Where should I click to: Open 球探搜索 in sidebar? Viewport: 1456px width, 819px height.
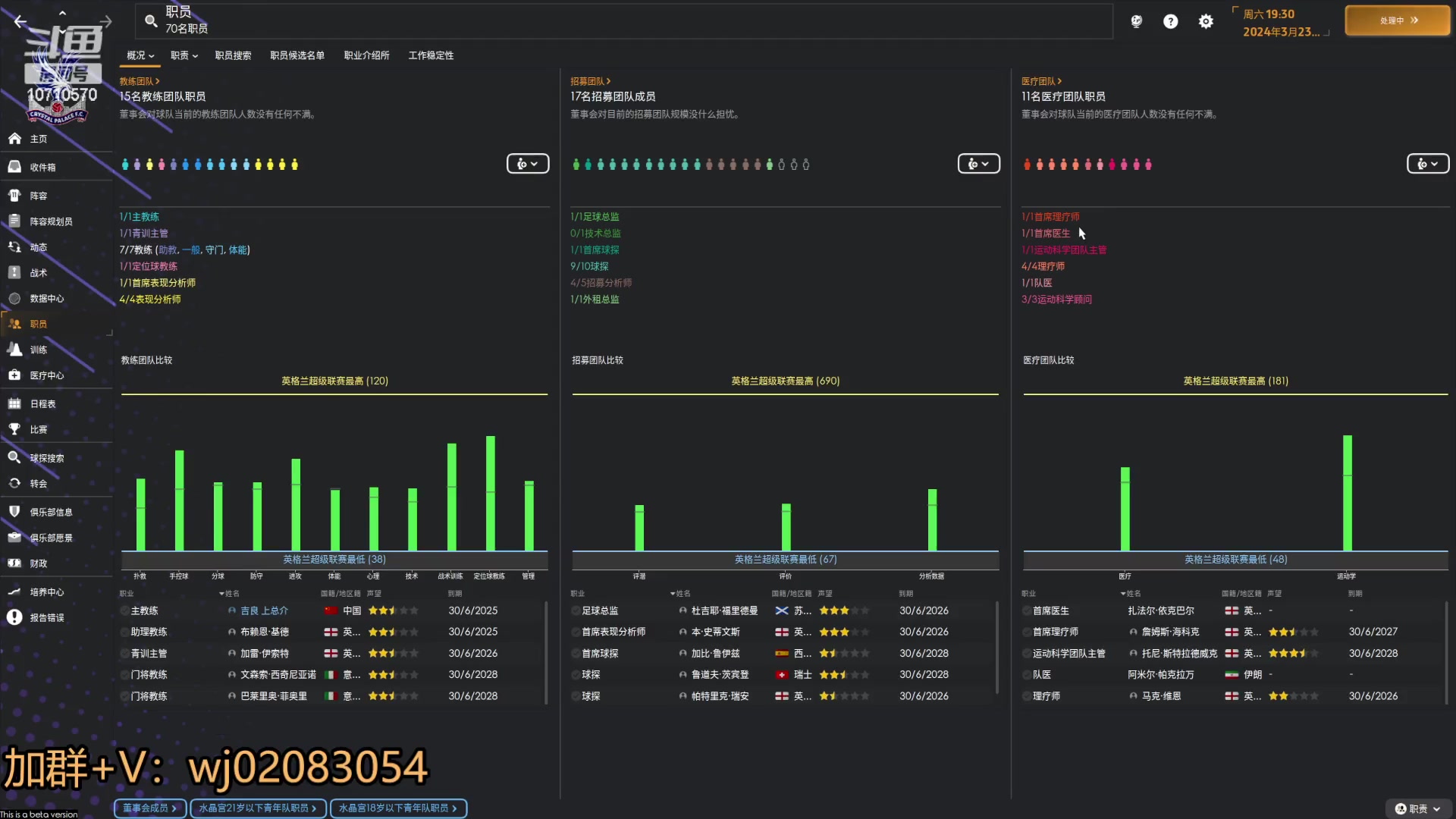tap(56, 458)
